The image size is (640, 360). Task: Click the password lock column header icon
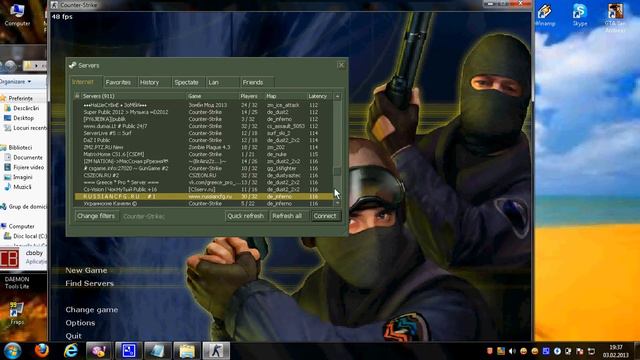point(77,96)
